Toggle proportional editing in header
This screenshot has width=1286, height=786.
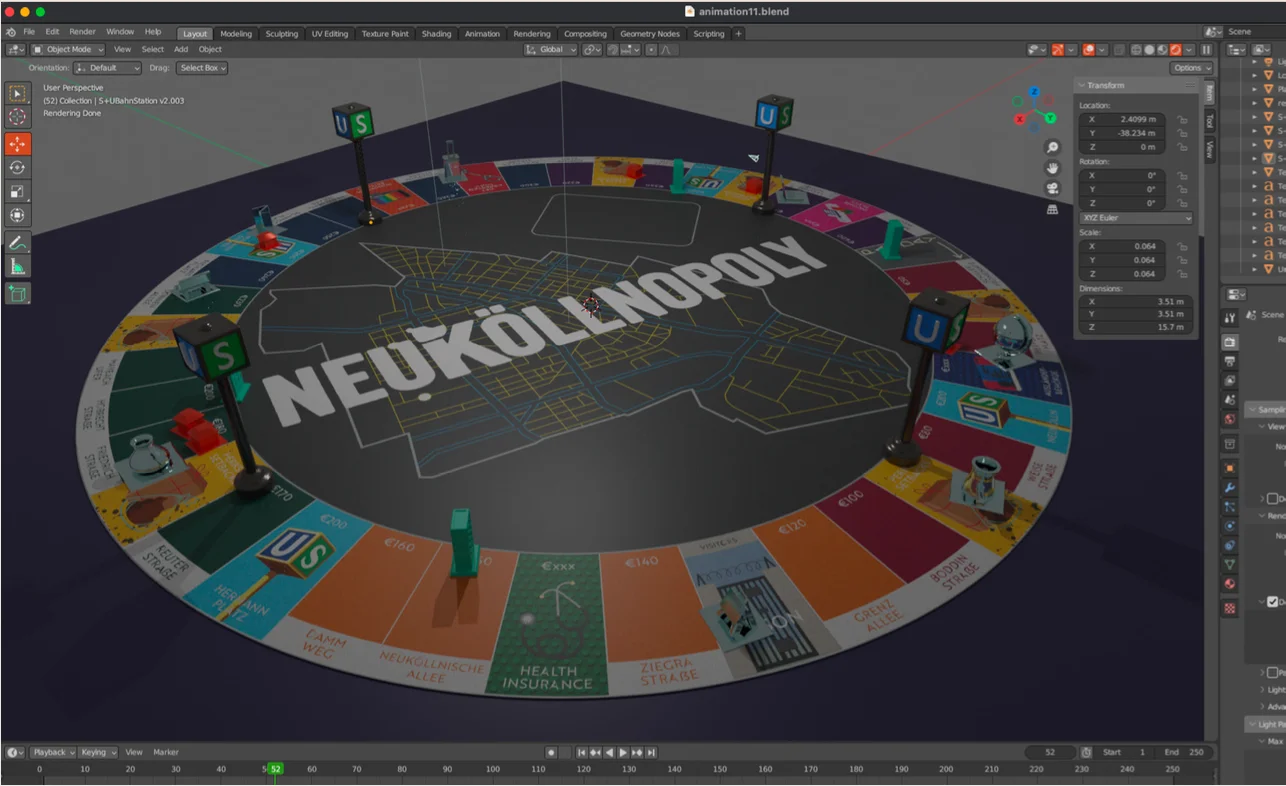(651, 50)
